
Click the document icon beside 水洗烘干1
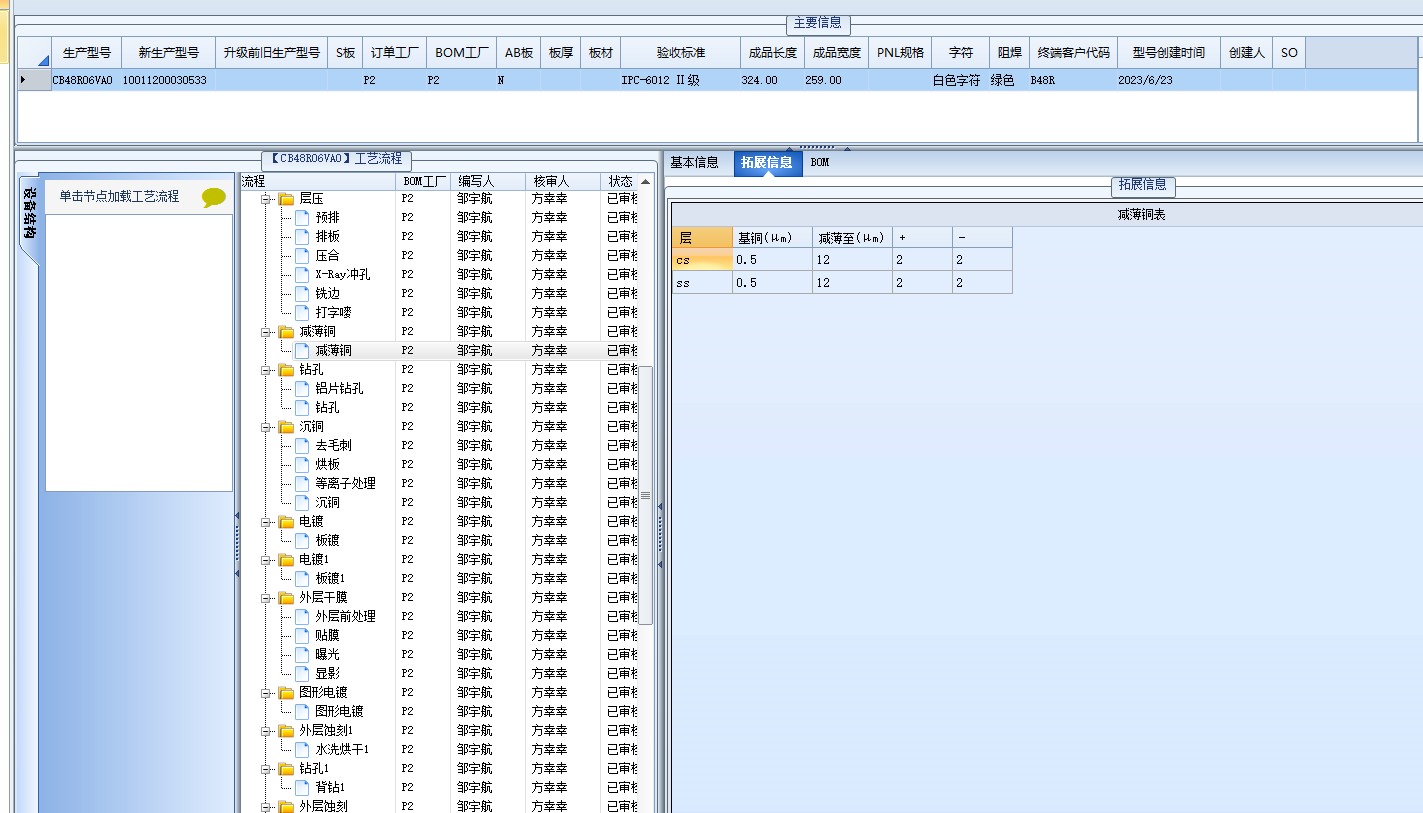[x=302, y=749]
